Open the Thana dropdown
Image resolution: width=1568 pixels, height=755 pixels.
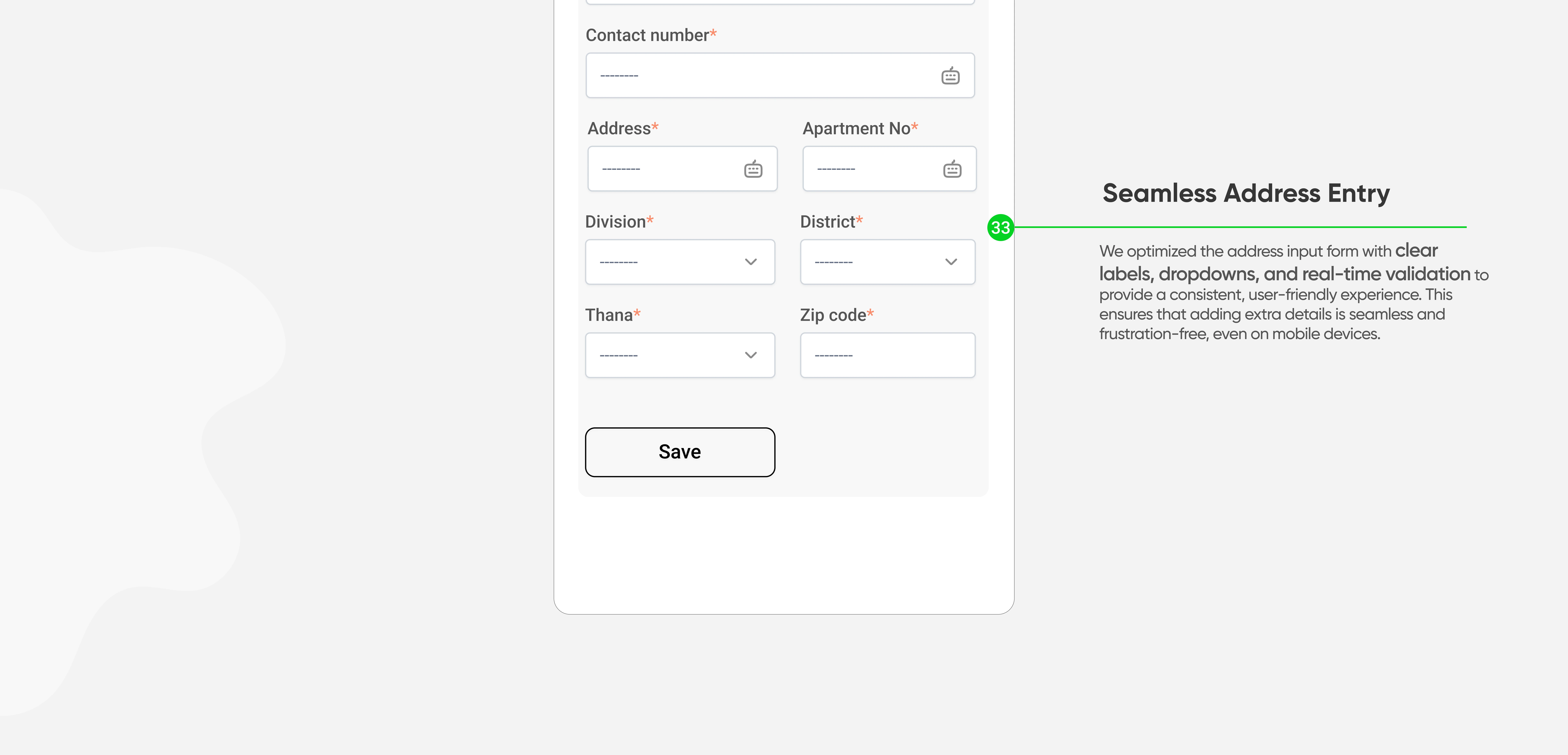(679, 355)
